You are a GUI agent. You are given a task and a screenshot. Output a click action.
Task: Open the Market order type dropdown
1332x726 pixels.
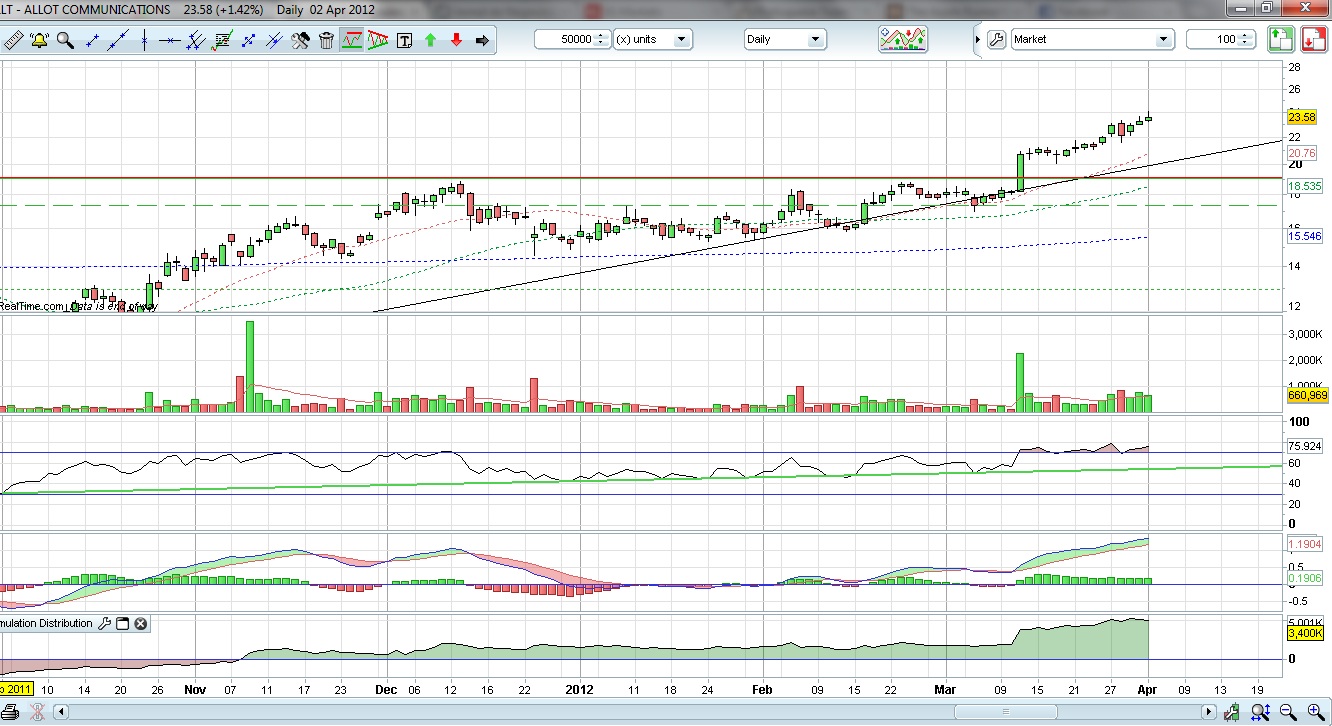(x=1092, y=39)
